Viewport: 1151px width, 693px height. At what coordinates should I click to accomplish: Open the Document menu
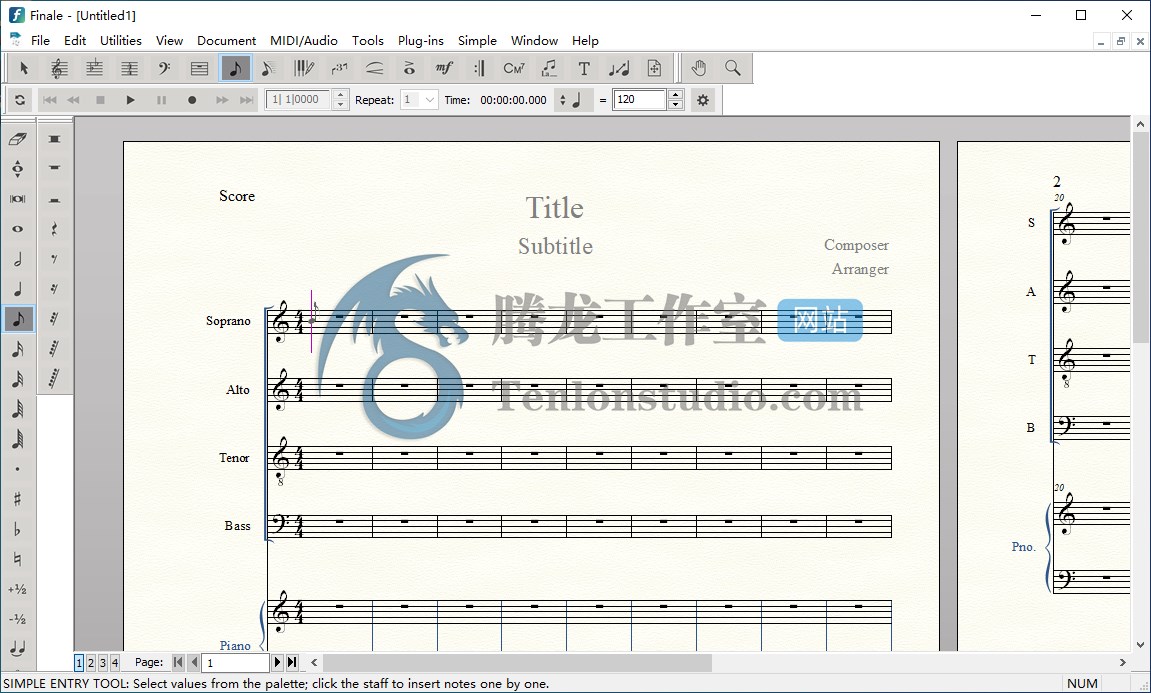[226, 40]
